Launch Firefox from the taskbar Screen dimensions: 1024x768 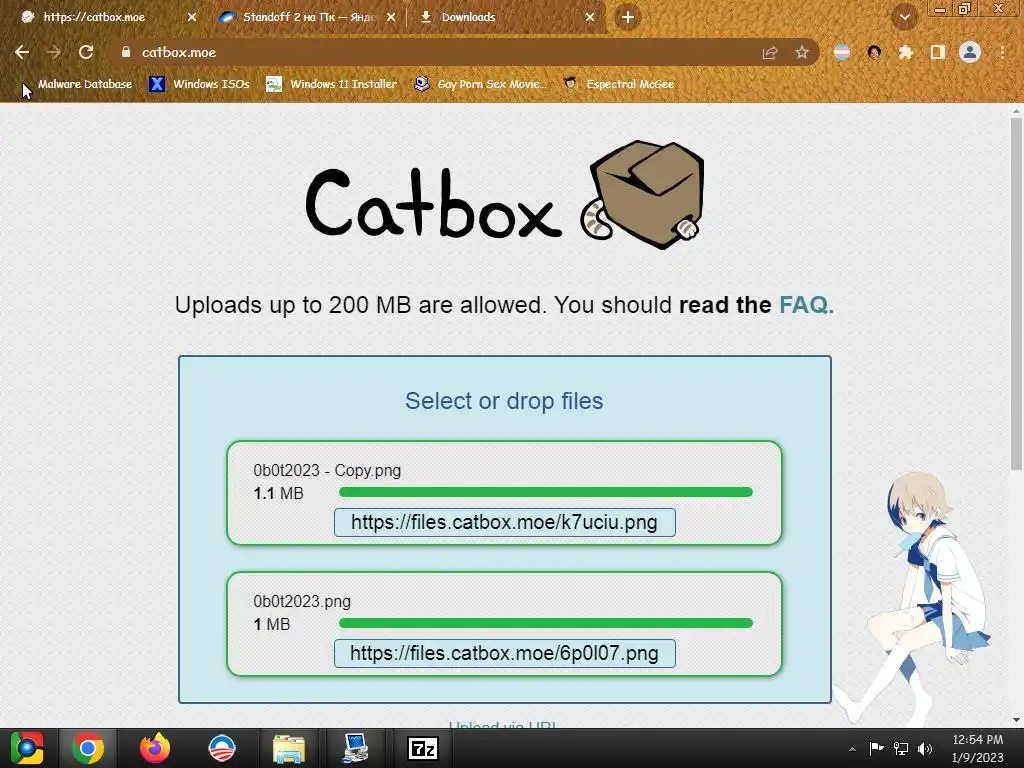[155, 748]
